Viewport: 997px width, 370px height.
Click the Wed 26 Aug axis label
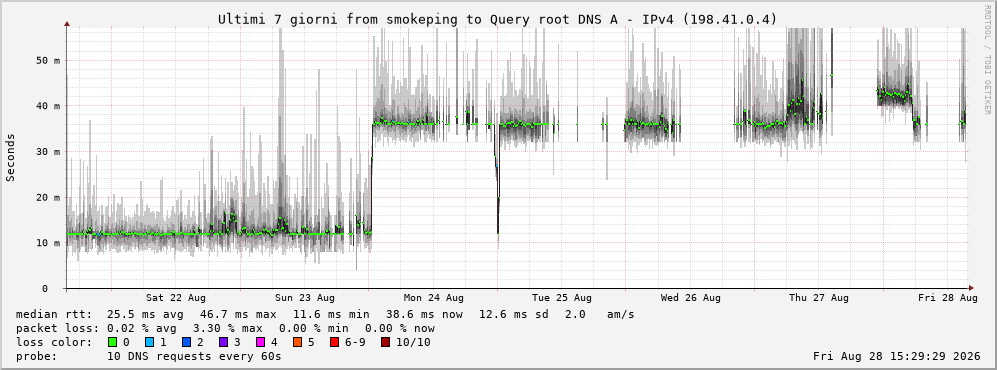691,298
